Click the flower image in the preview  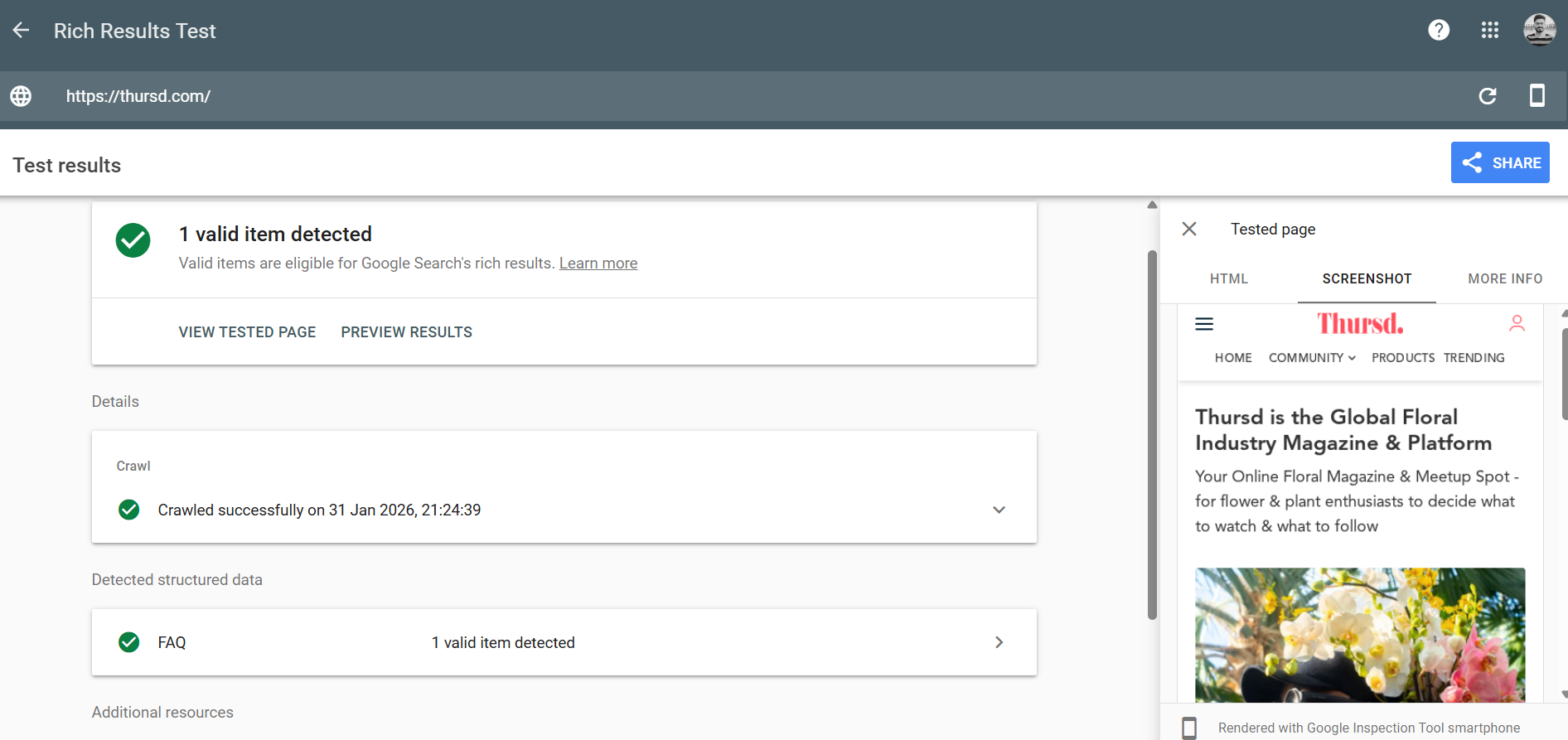[x=1360, y=635]
